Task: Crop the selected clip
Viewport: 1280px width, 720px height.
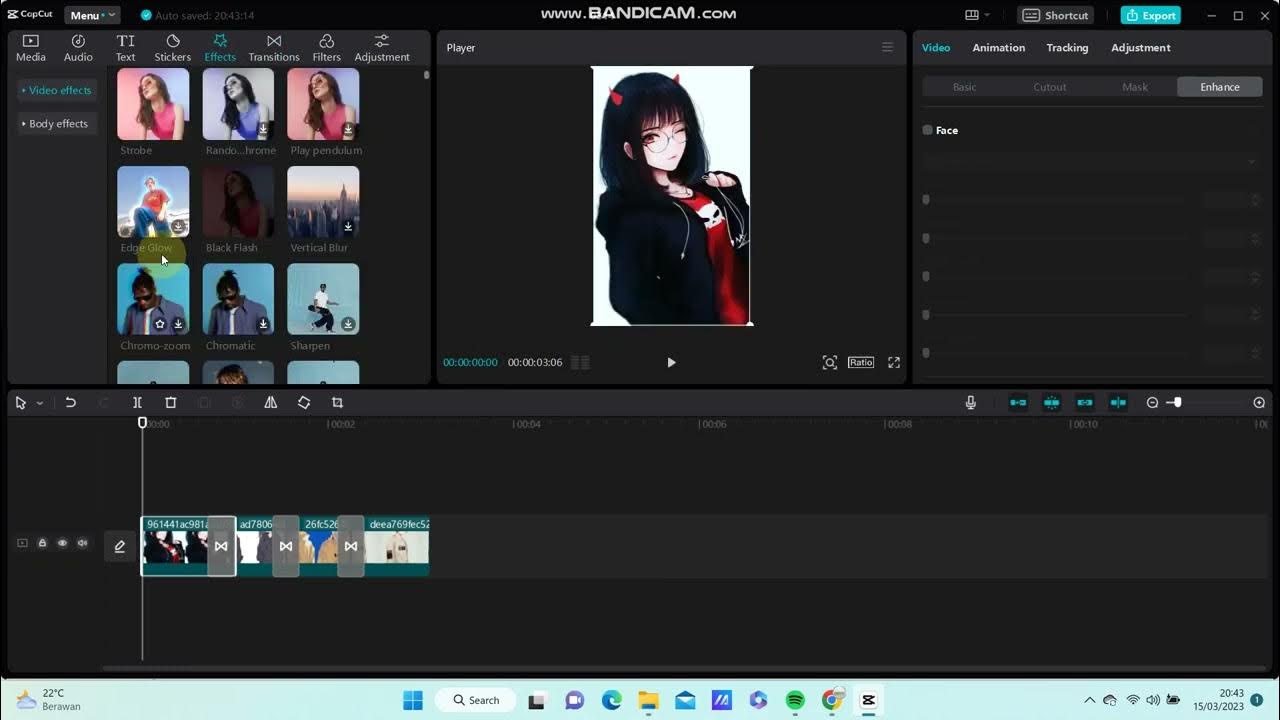Action: coord(337,402)
